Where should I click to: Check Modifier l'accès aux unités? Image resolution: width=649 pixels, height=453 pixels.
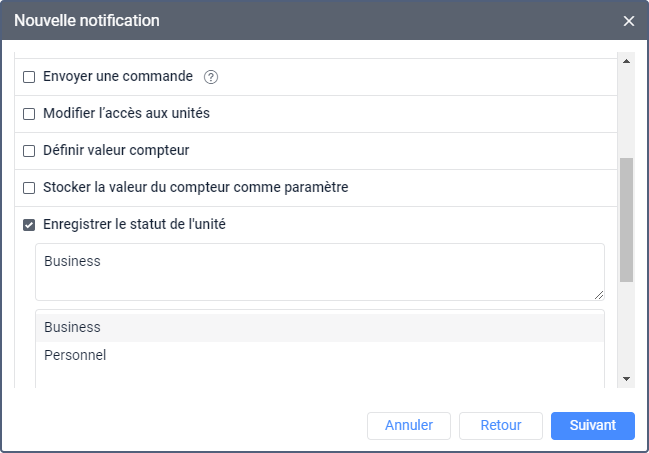coord(29,114)
